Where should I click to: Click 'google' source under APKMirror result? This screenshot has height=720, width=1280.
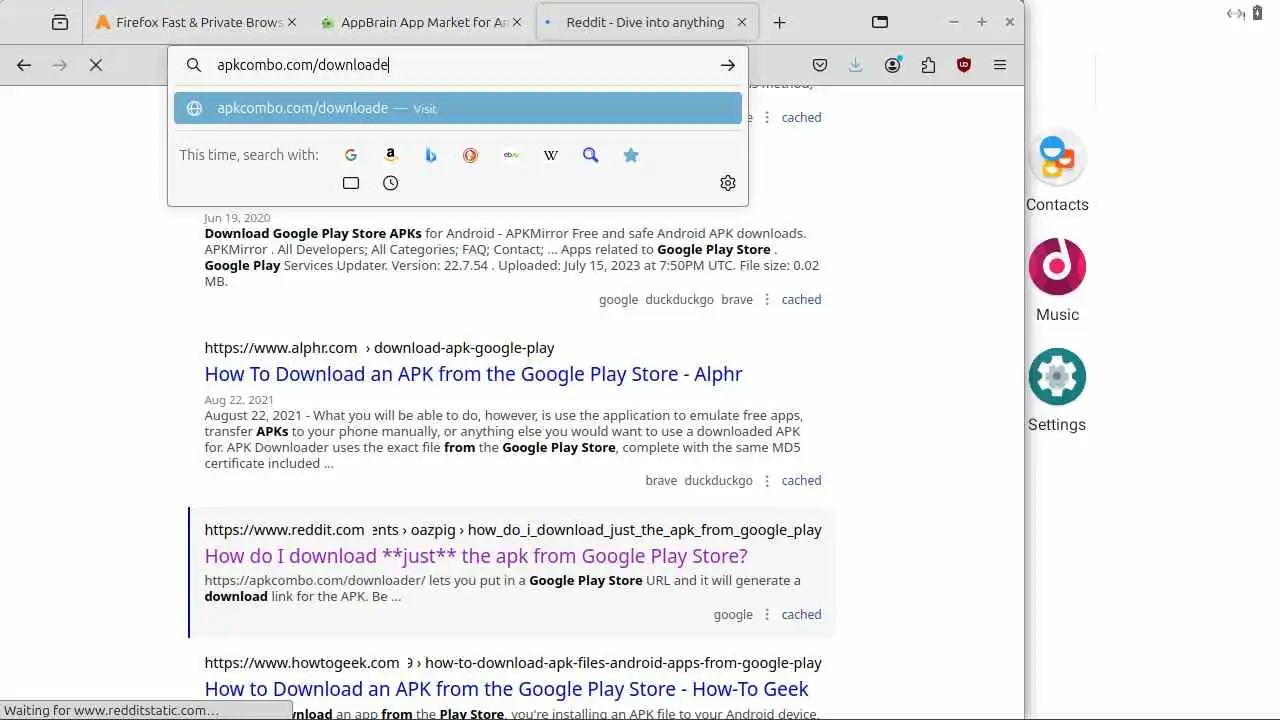618,299
